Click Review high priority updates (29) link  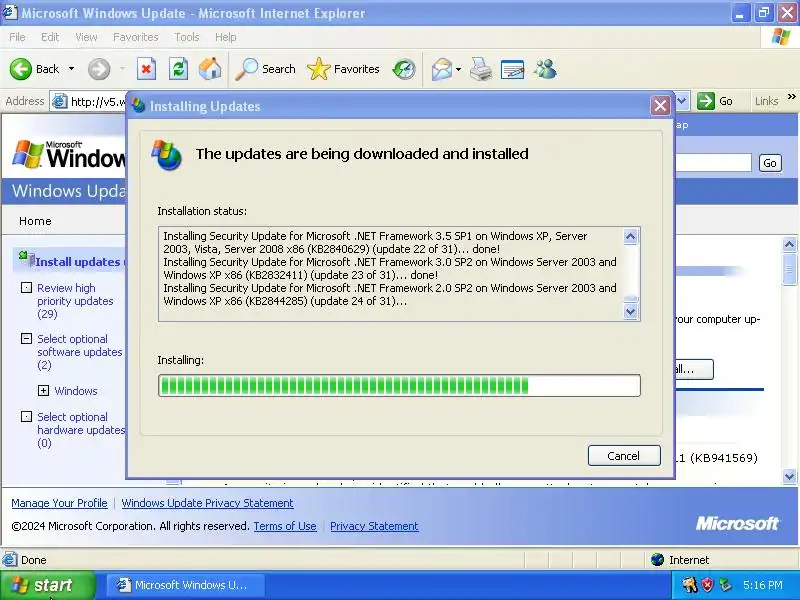pos(75,301)
